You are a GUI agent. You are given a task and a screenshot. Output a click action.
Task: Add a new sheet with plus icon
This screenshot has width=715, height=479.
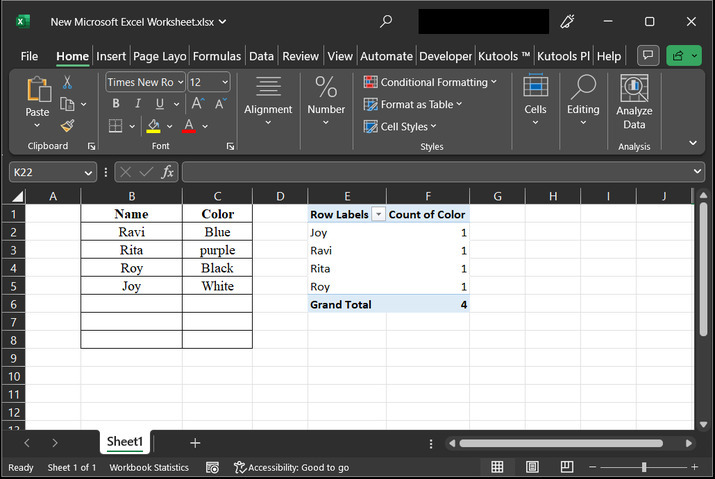pyautogui.click(x=195, y=442)
